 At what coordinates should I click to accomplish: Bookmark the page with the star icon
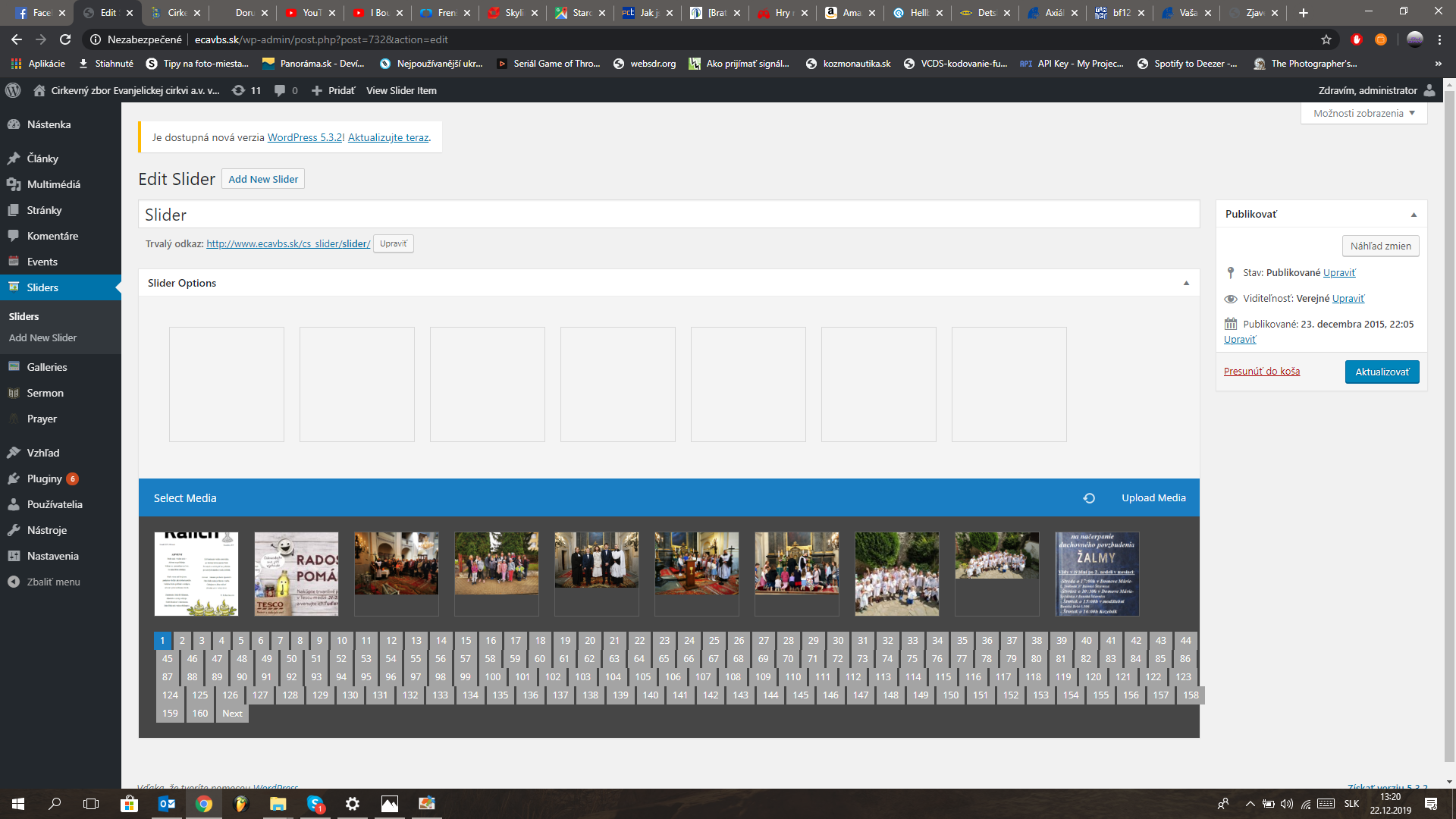click(1326, 39)
